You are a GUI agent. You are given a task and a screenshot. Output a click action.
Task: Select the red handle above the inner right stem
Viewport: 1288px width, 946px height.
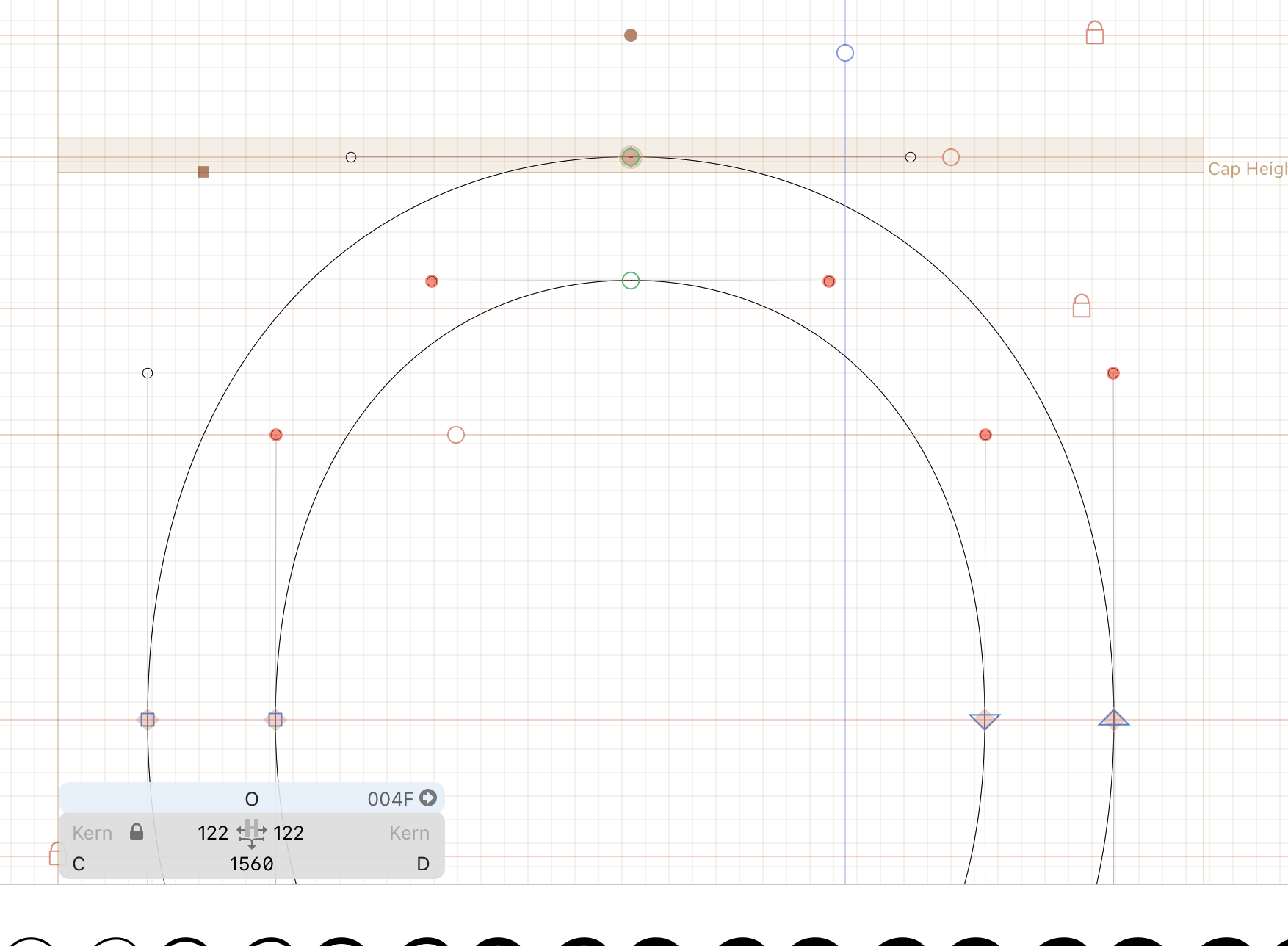[x=985, y=435]
